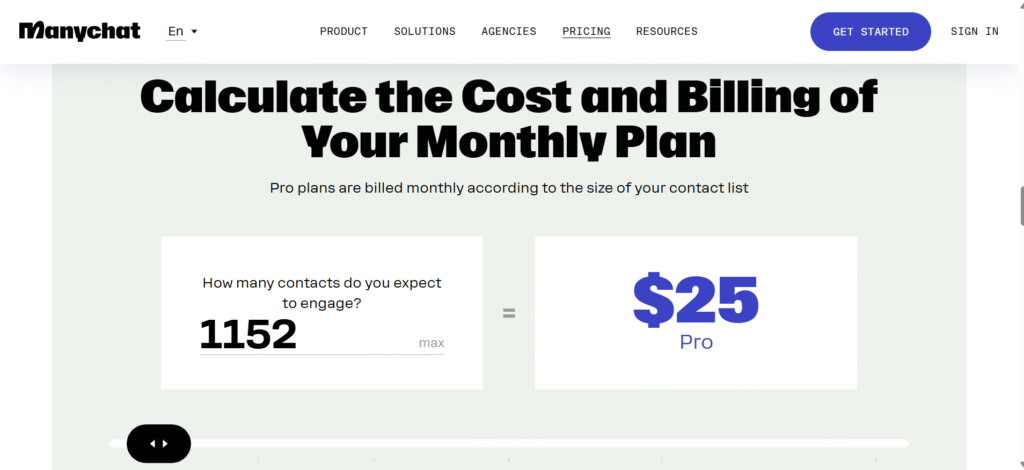Click the 'How many contacts' question label

tap(322, 293)
